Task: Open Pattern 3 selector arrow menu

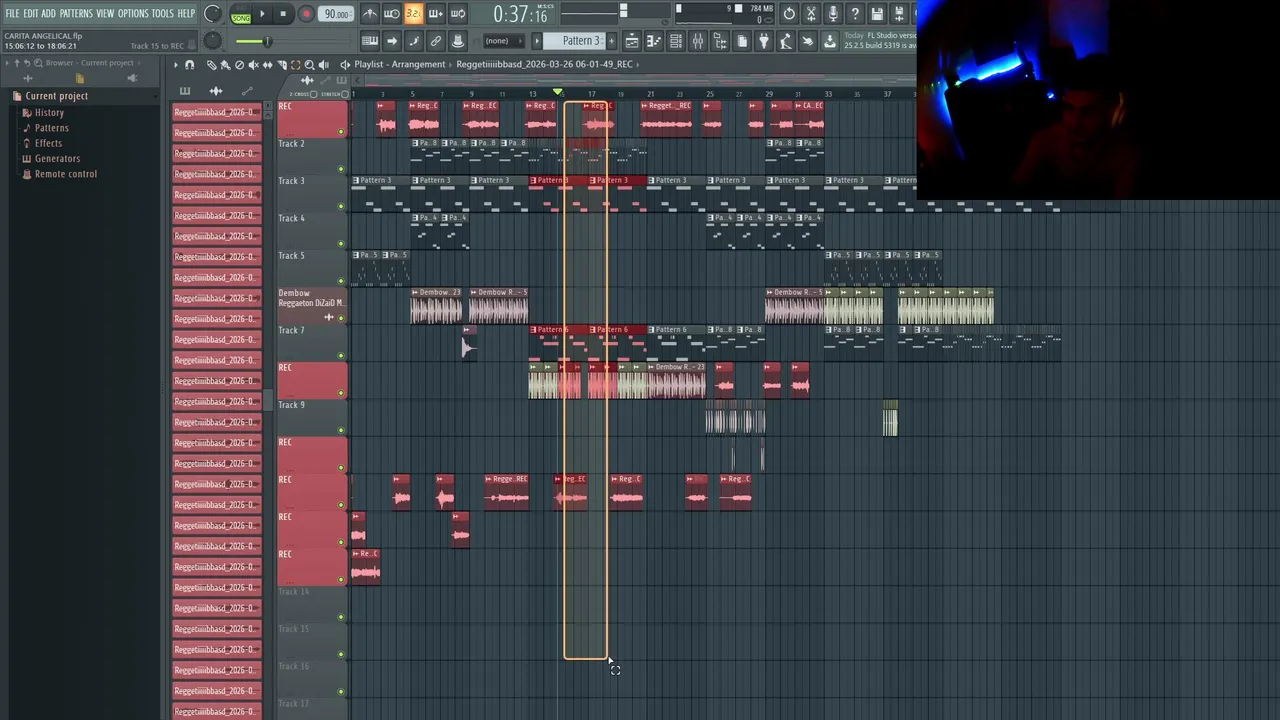Action: point(537,41)
